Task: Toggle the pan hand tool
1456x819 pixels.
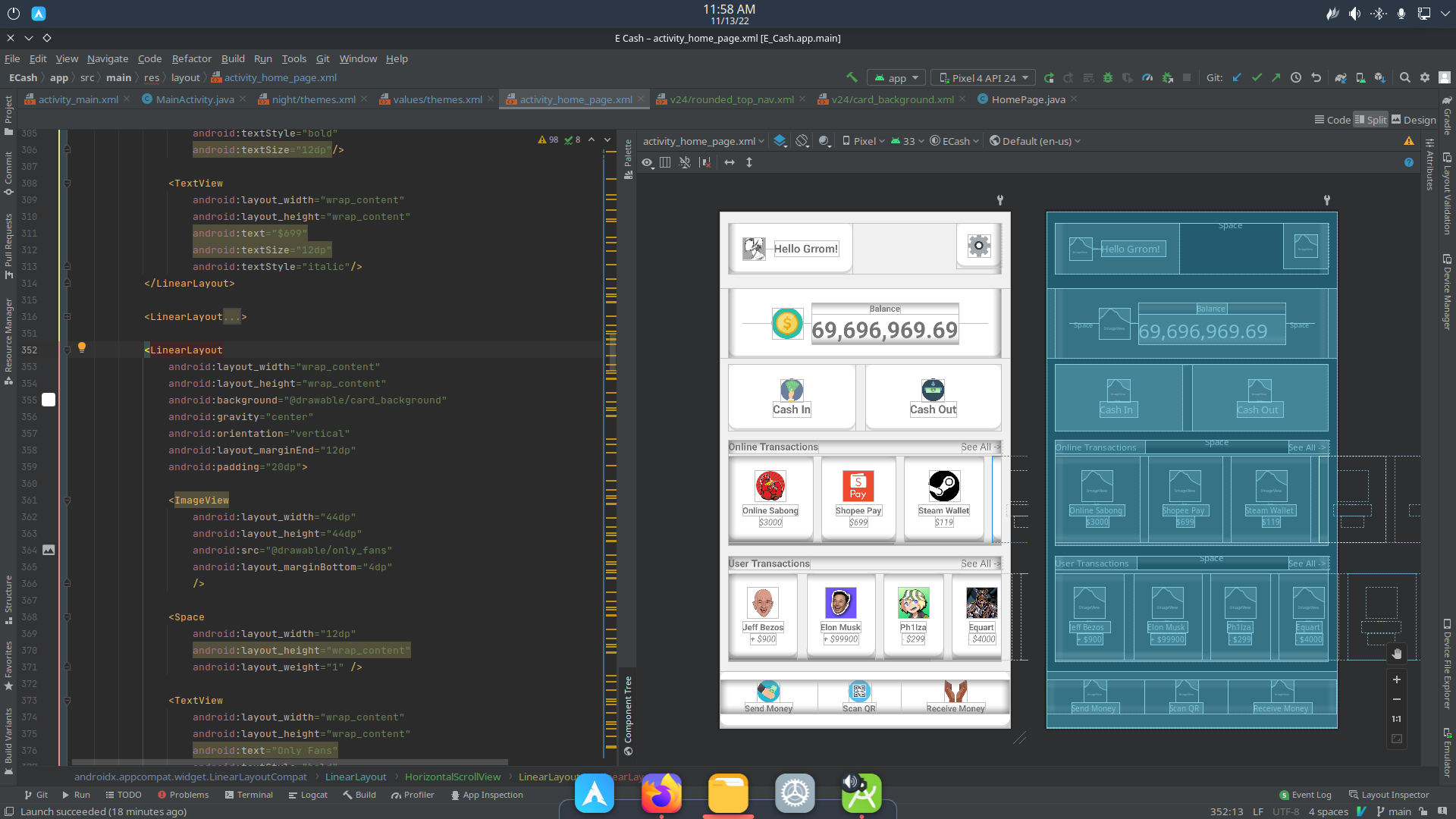Action: pyautogui.click(x=1397, y=654)
